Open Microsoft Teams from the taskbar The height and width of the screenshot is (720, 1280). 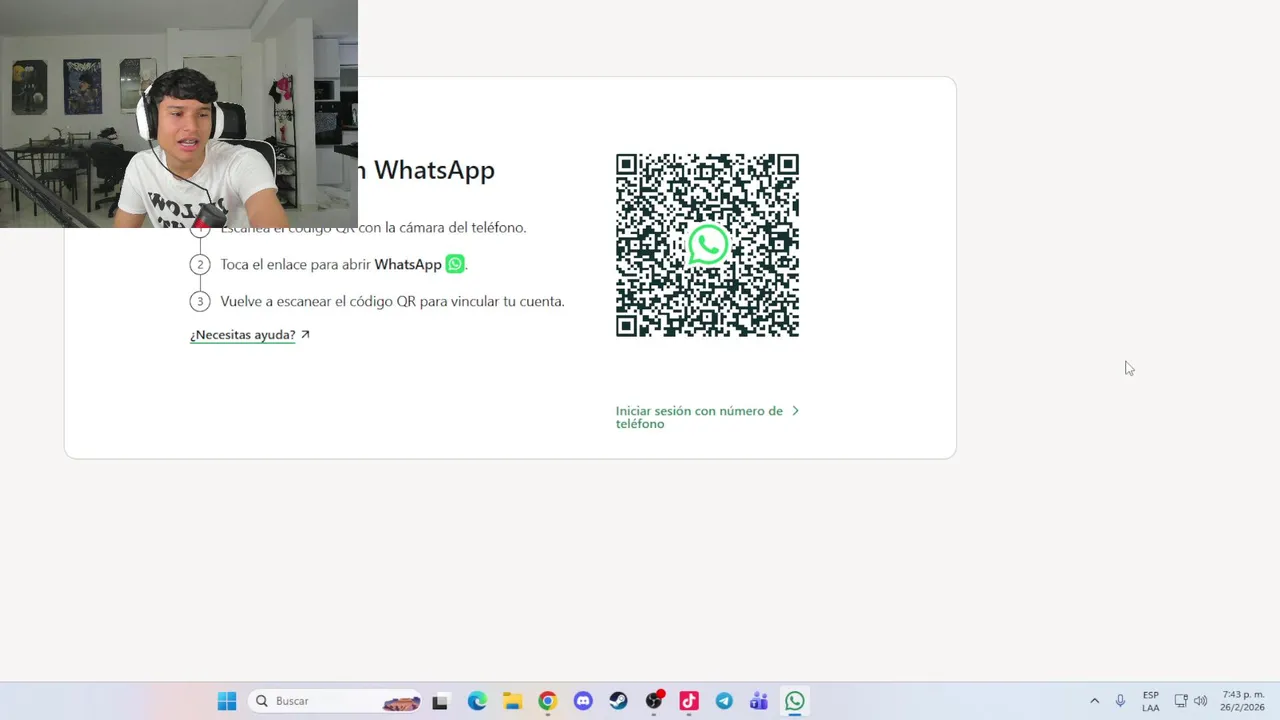point(759,701)
